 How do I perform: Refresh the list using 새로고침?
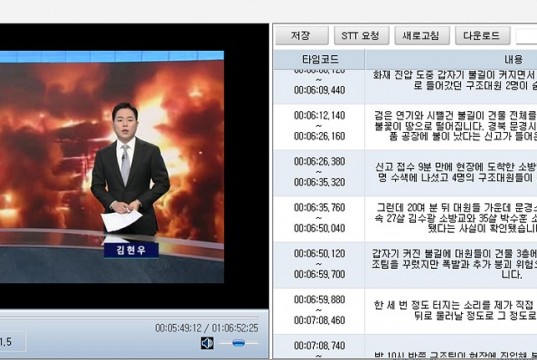coord(422,36)
